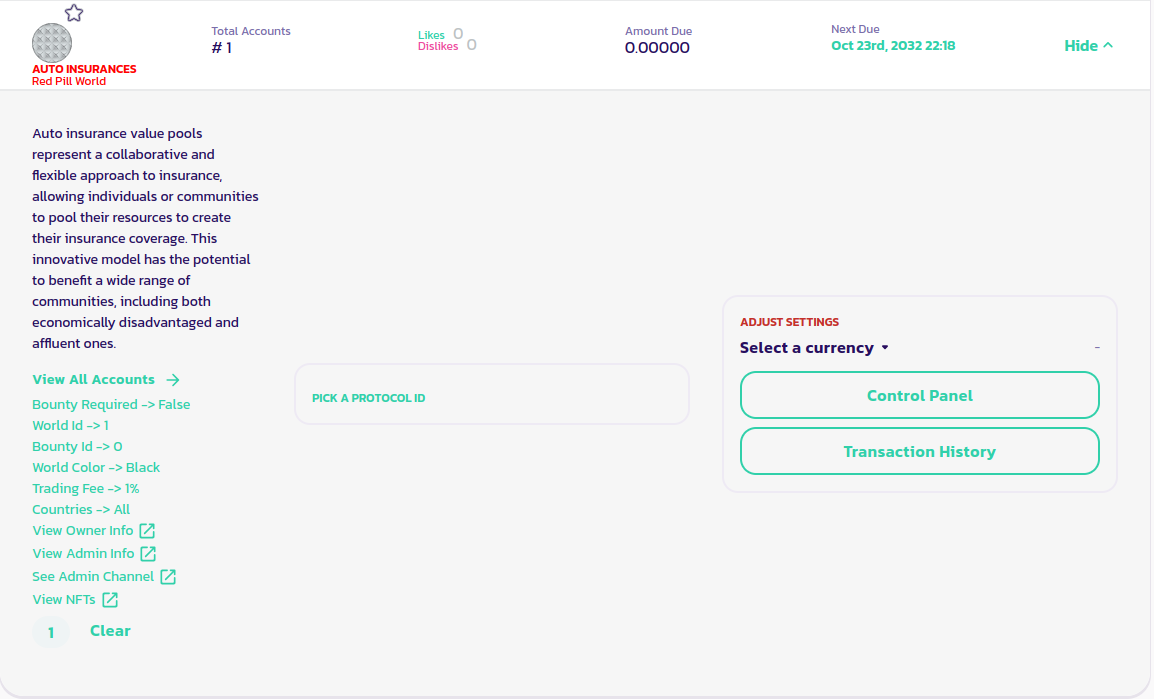
Task: Click the Pick a Protocol ID field
Action: click(x=491, y=395)
